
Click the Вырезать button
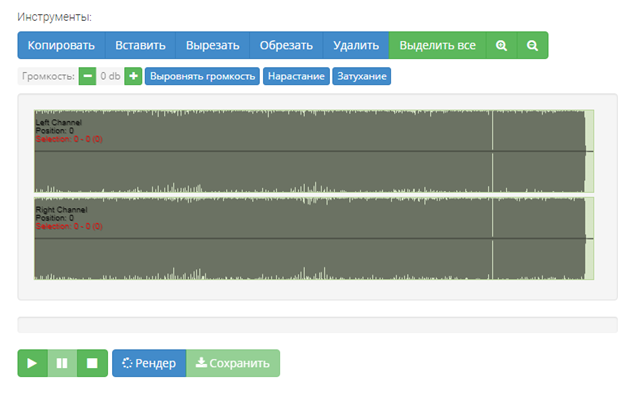point(213,45)
